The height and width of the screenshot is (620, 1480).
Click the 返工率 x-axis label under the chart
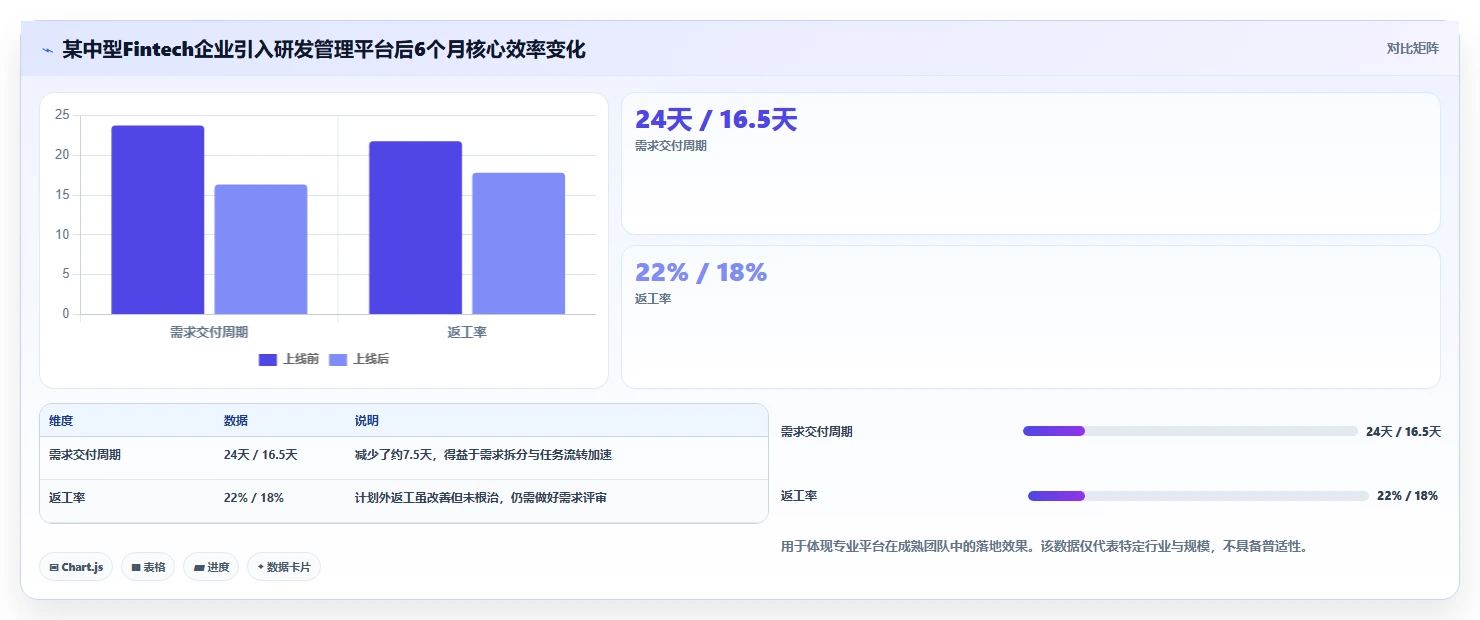point(467,332)
